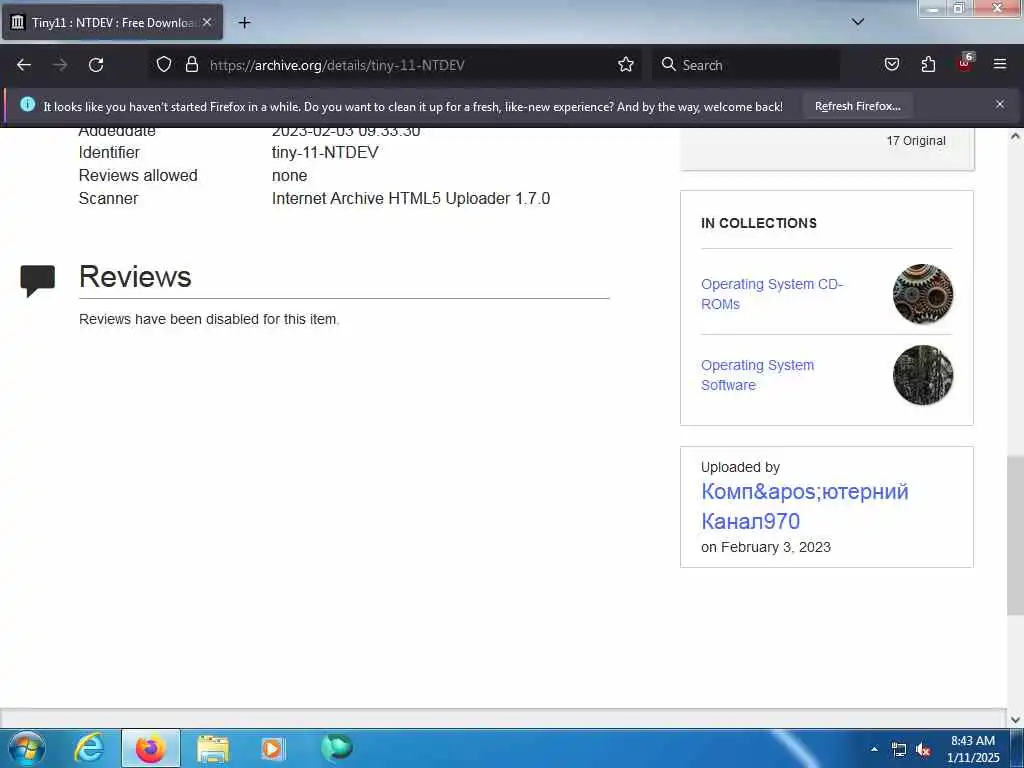Click the scrollbar up arrow

pos(1015,136)
